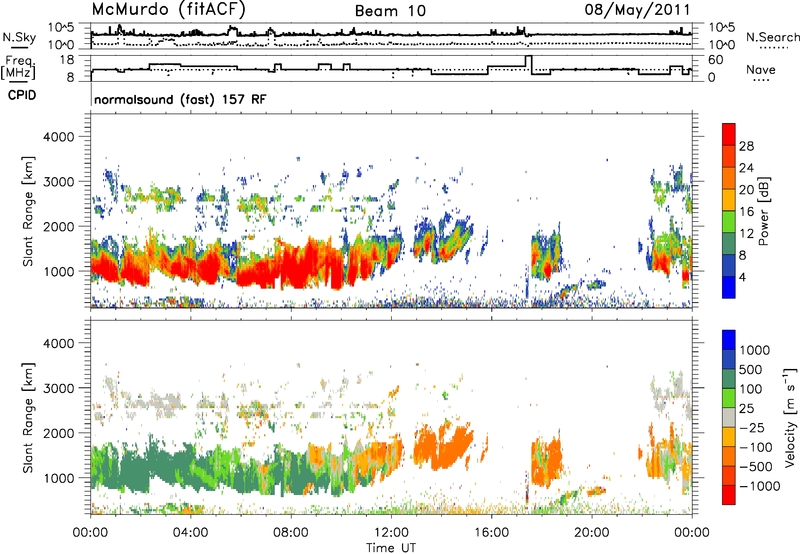The height and width of the screenshot is (554, 800).
Task: Click the '4' power colorbar tick value
Action: (742, 277)
